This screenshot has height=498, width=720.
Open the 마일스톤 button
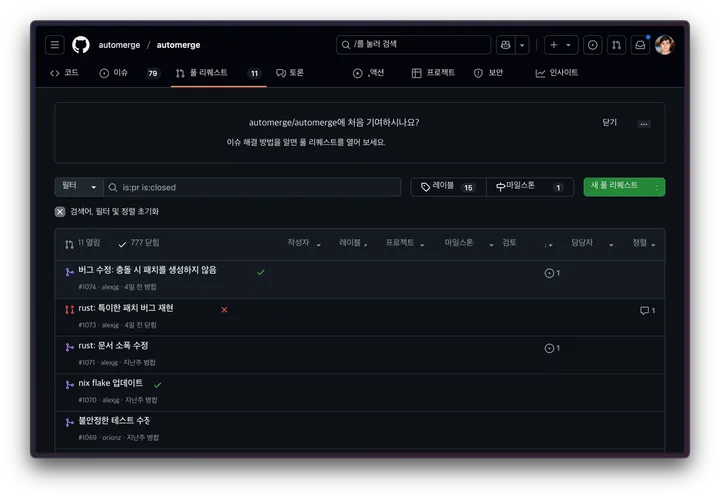530,187
